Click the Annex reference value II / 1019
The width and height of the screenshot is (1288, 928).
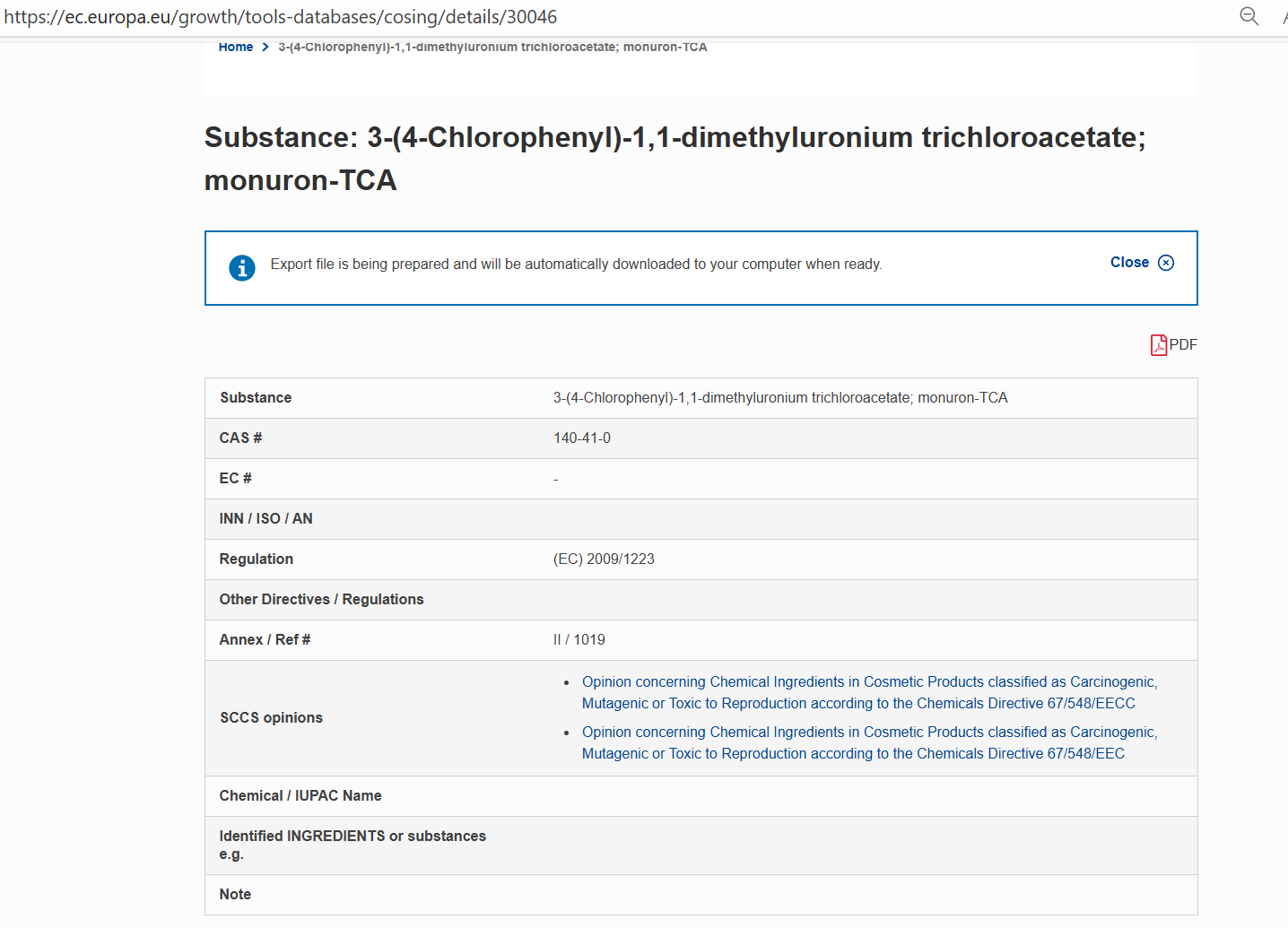(x=579, y=640)
